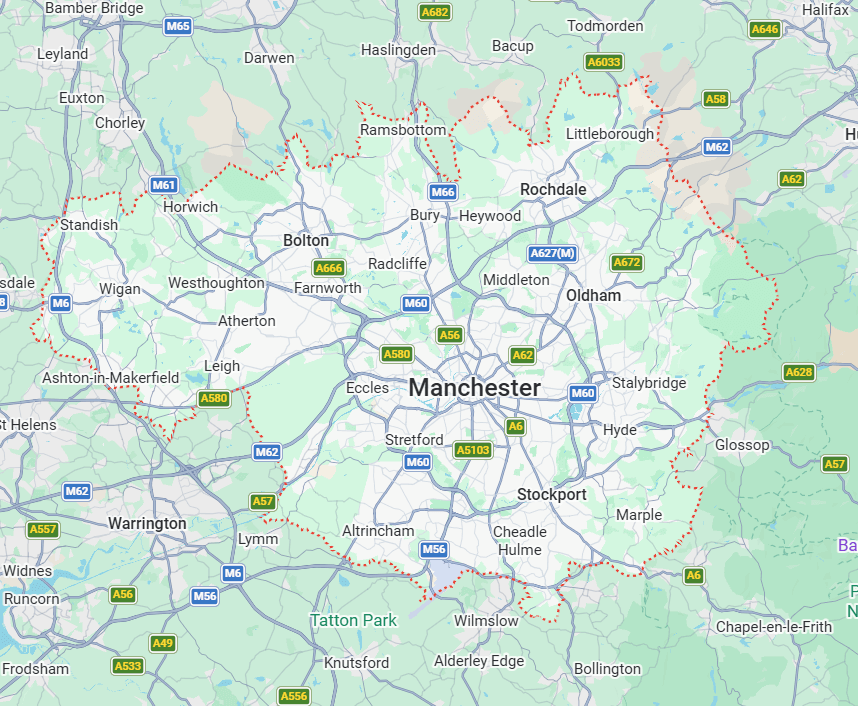Click the M65 motorway shield near Bamber Bridge
858x706 pixels.
[x=178, y=26]
